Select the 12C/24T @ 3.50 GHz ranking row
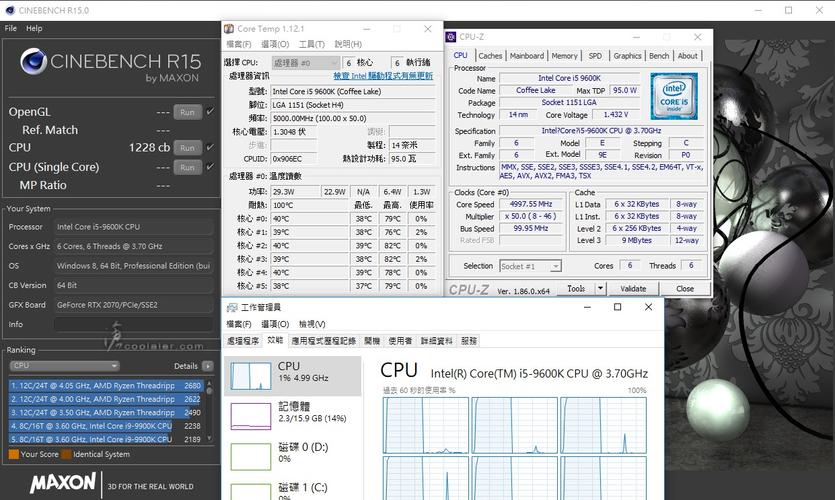 pos(105,412)
